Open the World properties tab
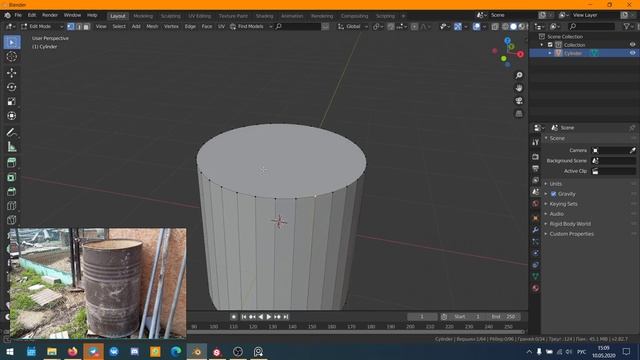Viewport: 640px width, 360px height. 536,204
